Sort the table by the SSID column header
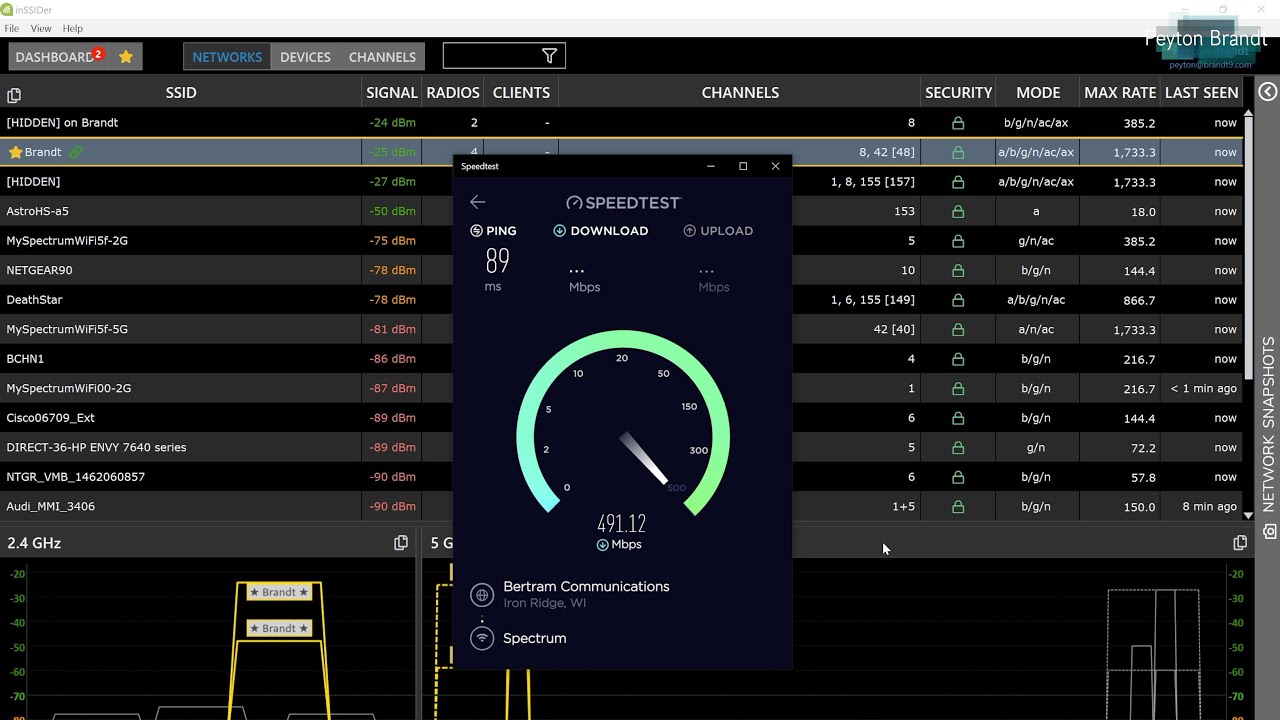 point(181,92)
